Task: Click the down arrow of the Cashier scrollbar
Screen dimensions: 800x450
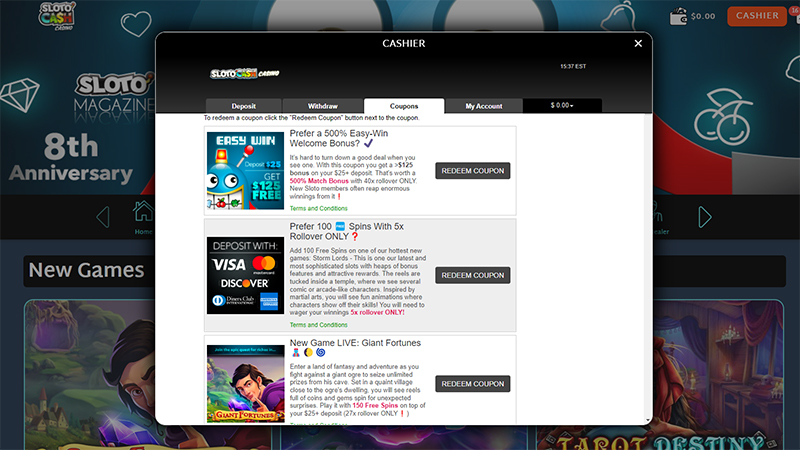Action: tap(648, 420)
